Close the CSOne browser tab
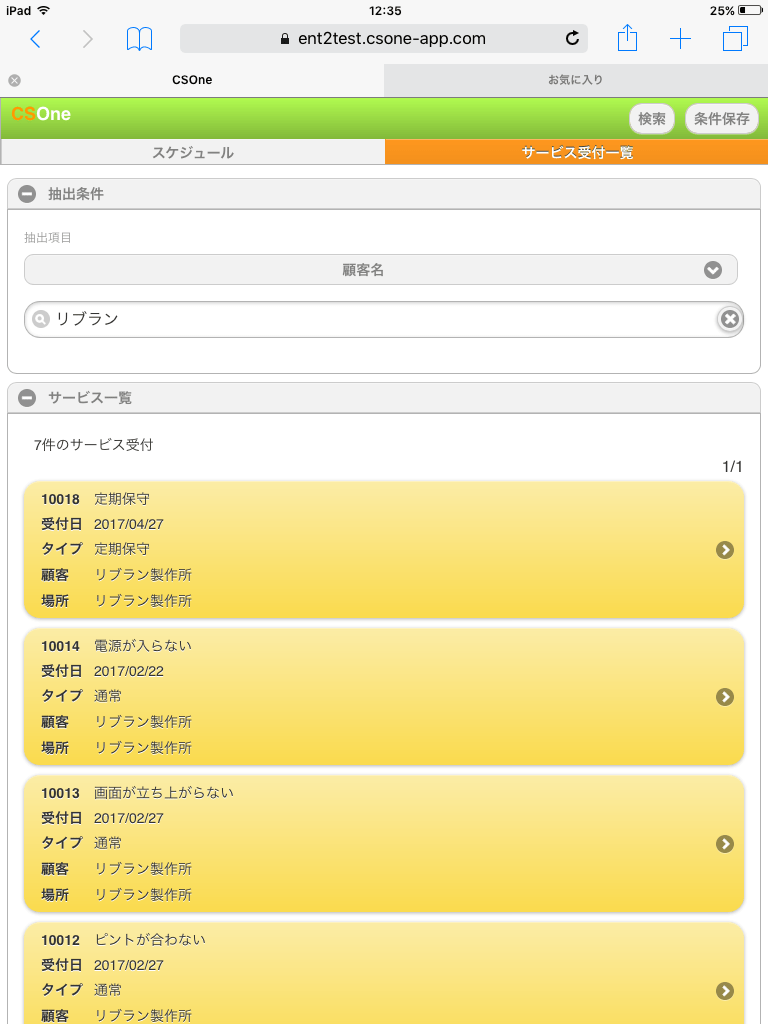 coord(14,80)
